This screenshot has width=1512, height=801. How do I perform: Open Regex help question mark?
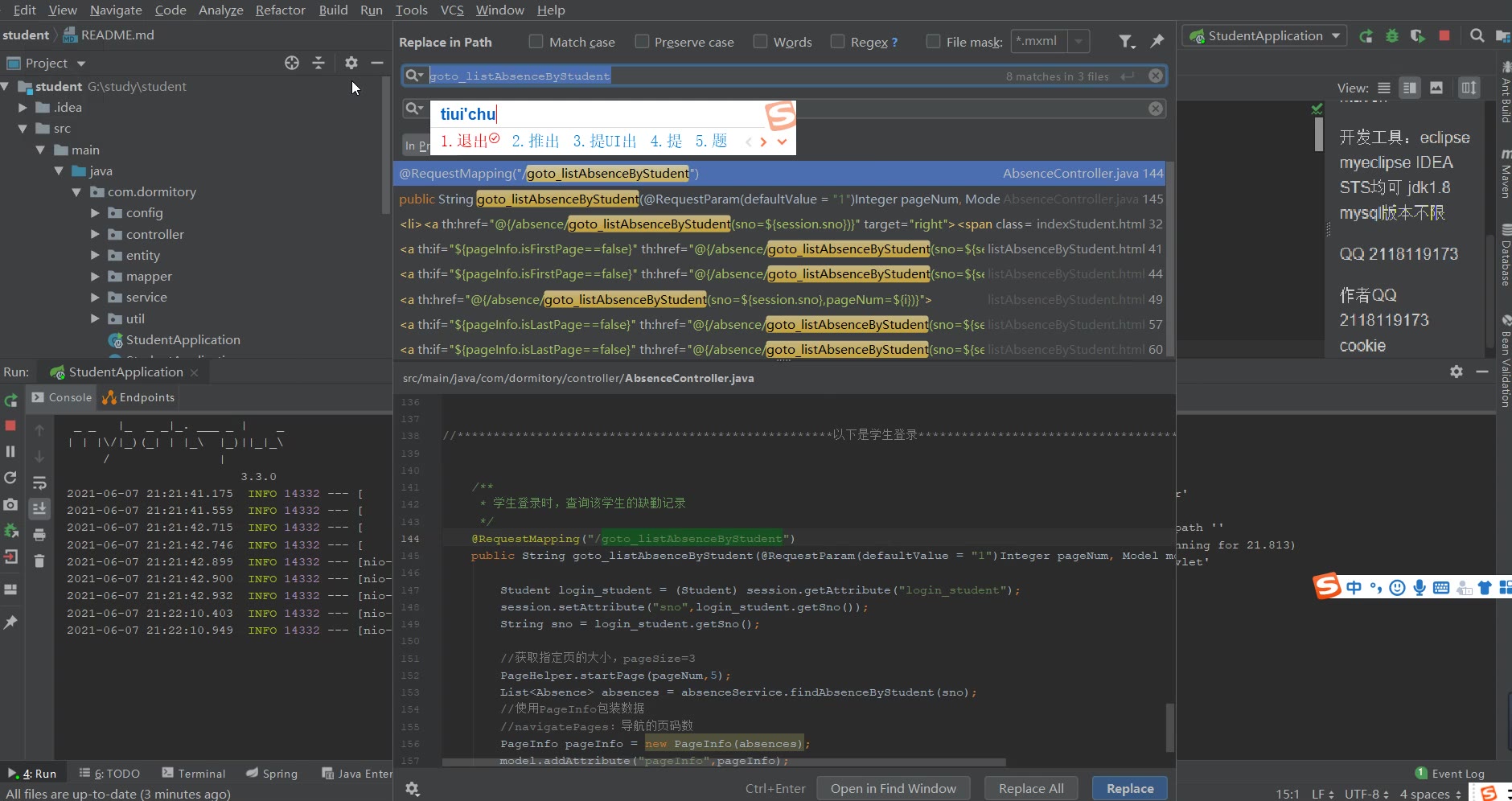click(x=894, y=42)
